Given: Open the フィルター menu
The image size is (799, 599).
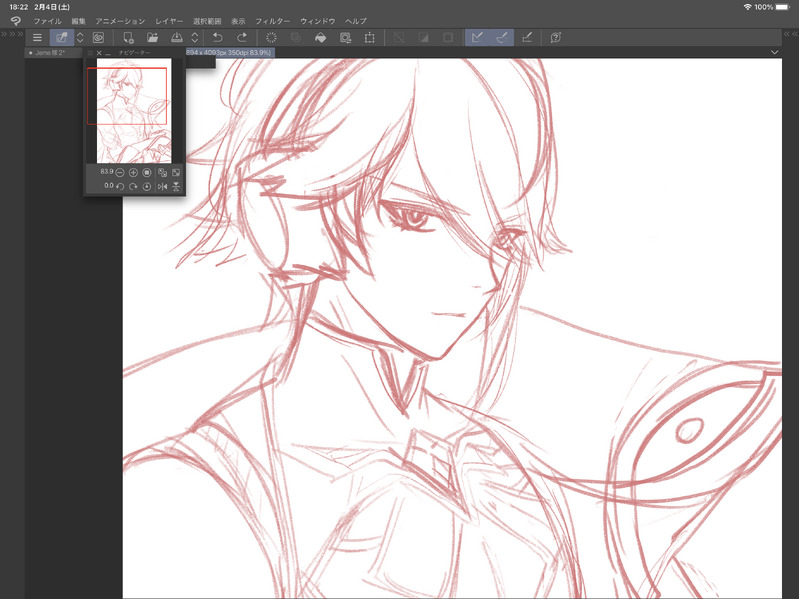Looking at the screenshot, I should (273, 21).
